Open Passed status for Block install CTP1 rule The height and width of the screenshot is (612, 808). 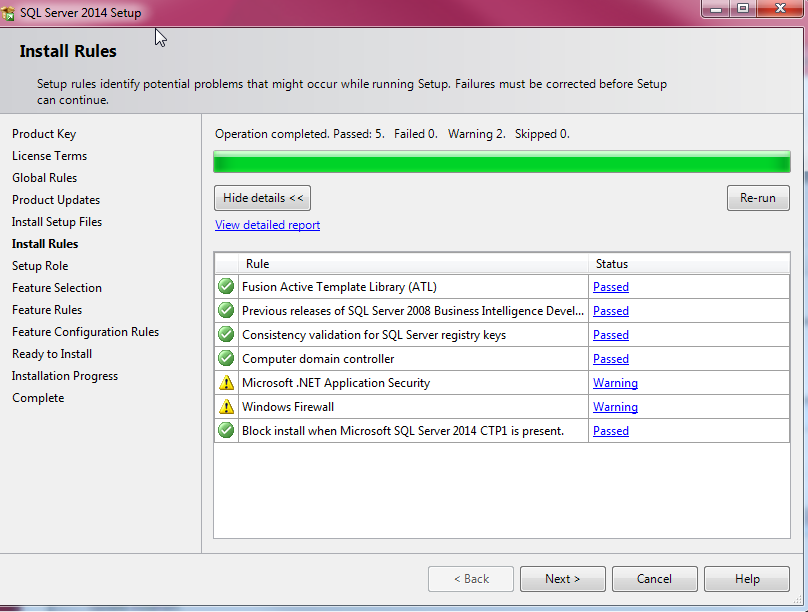coord(611,431)
